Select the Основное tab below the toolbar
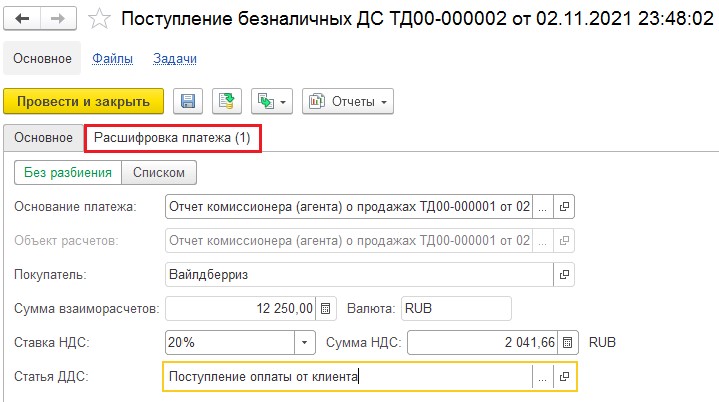Viewport: 719px width, 402px height. coord(44,138)
